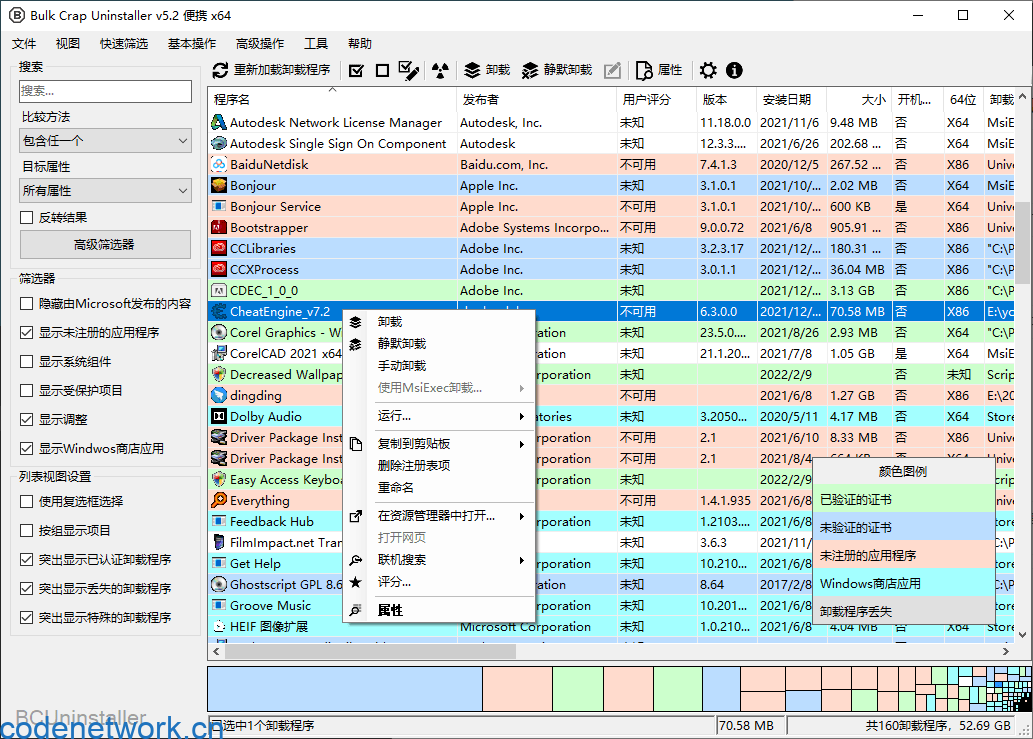Click Windows商店应用 cyan legend swatch

point(903,584)
